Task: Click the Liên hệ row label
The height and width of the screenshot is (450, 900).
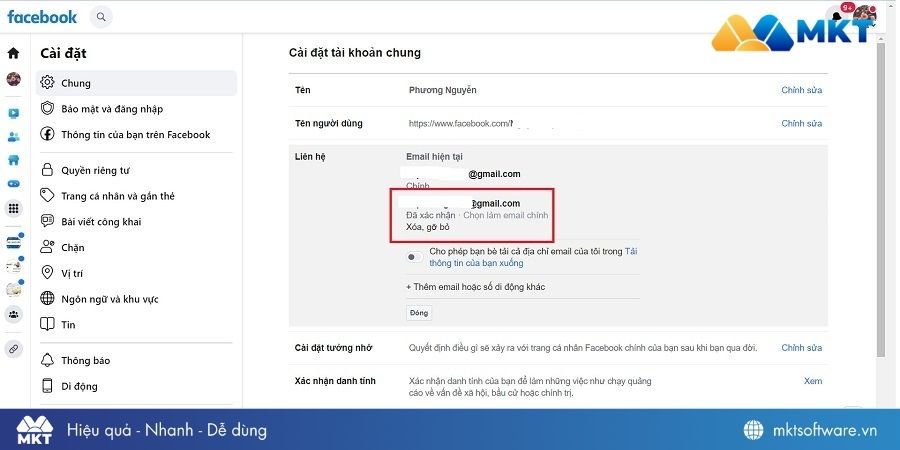Action: (310, 157)
